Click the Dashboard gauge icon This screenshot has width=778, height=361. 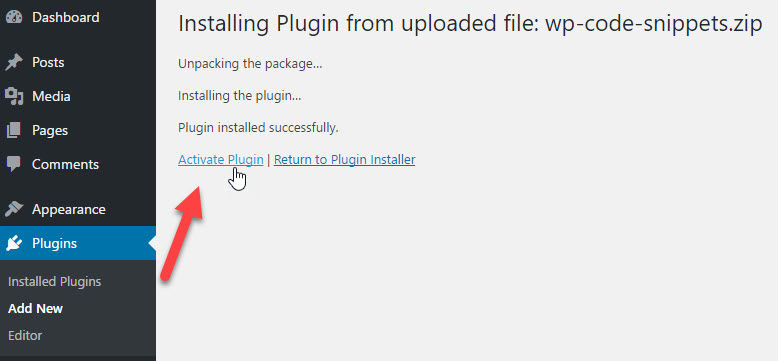[x=14, y=17]
